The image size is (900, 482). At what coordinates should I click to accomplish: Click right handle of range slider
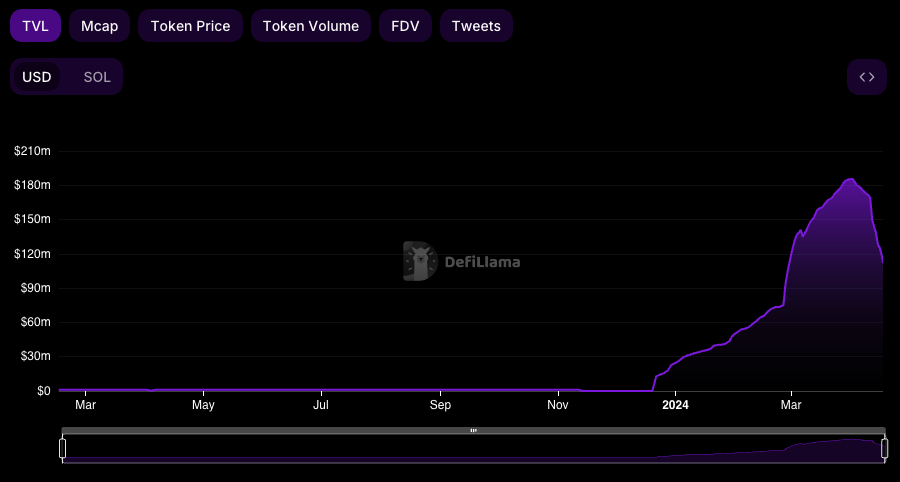884,449
